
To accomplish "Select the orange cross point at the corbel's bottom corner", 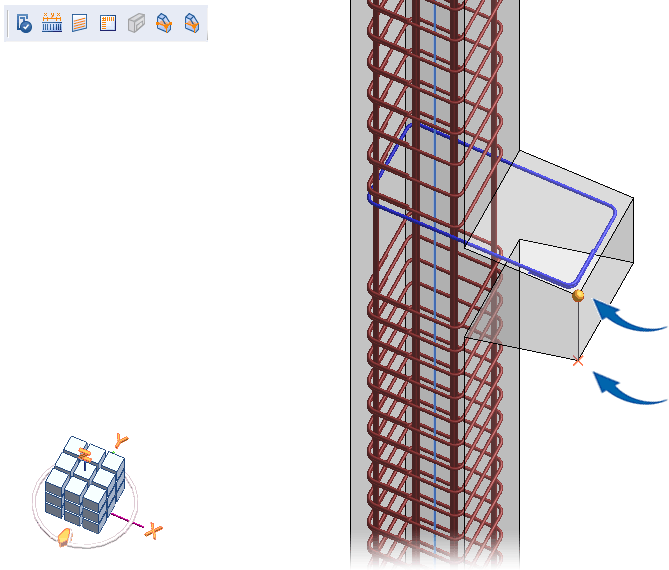I will 578,361.
